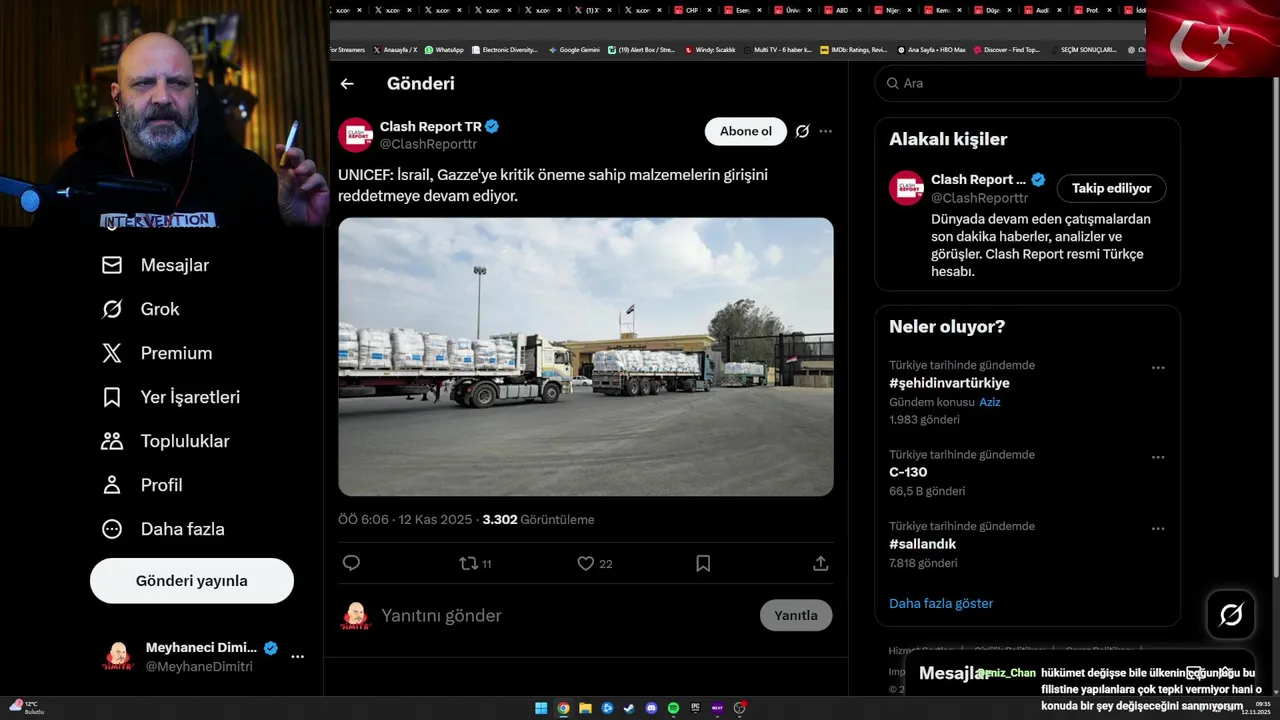Open the Windows Start menu
The width and height of the screenshot is (1280, 720).
[541, 708]
